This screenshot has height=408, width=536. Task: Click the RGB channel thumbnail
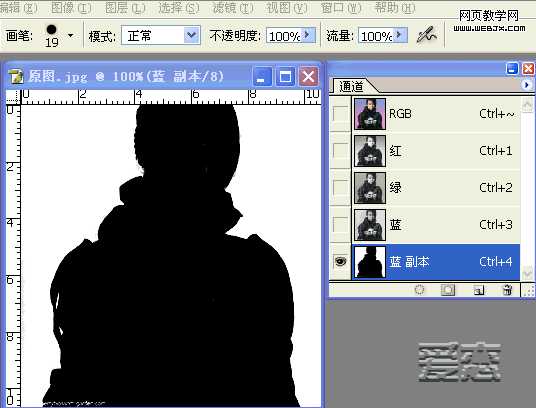tap(370, 114)
